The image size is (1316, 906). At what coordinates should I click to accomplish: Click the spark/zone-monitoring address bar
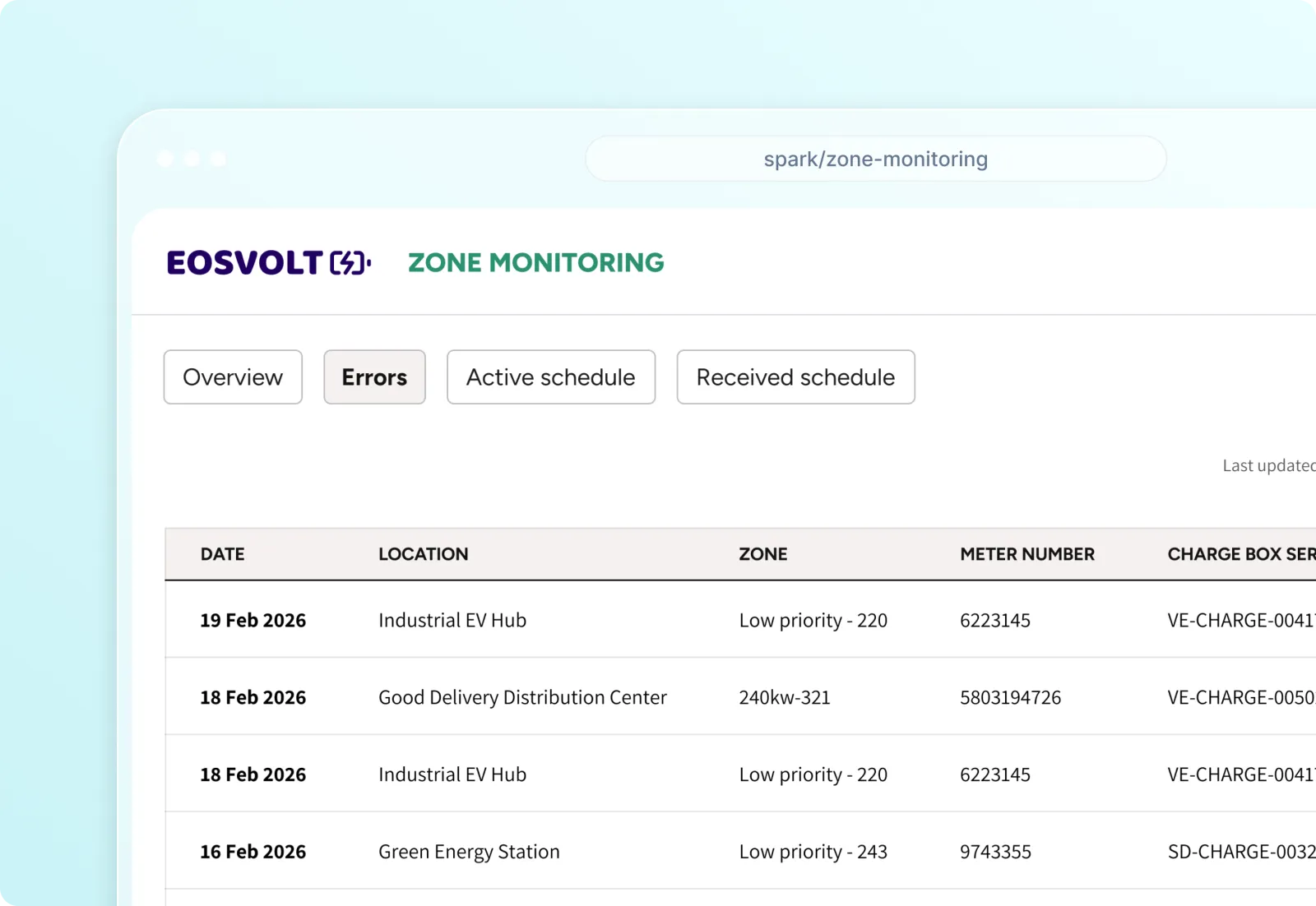(x=875, y=159)
